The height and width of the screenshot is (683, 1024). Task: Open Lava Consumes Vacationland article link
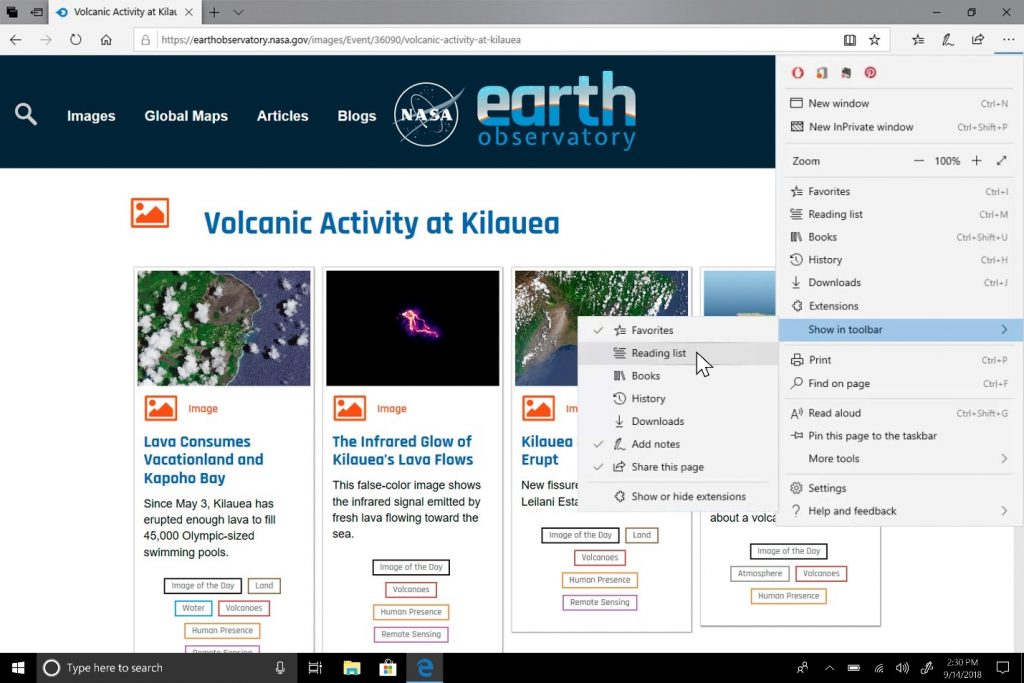coord(203,460)
